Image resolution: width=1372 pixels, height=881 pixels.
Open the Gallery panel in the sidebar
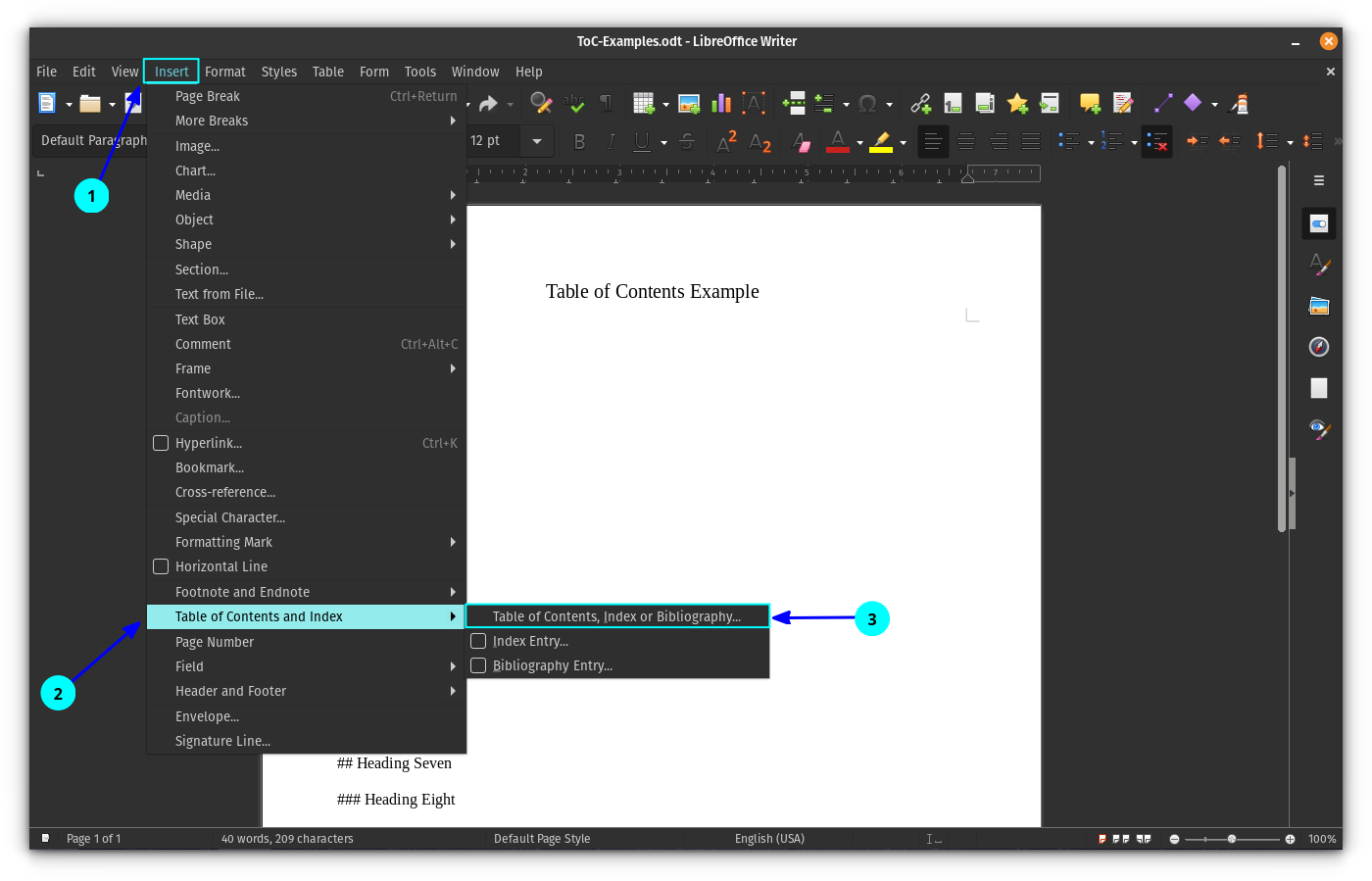click(x=1318, y=306)
